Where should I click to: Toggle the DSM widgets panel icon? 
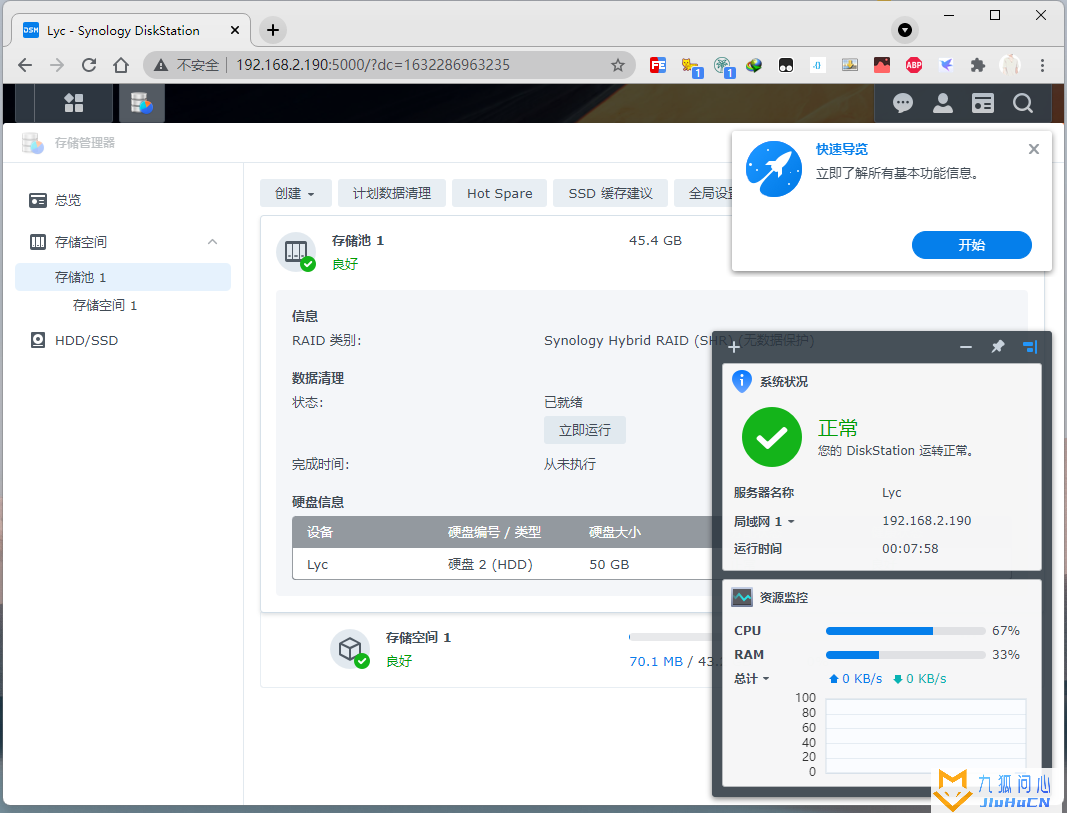tap(983, 103)
